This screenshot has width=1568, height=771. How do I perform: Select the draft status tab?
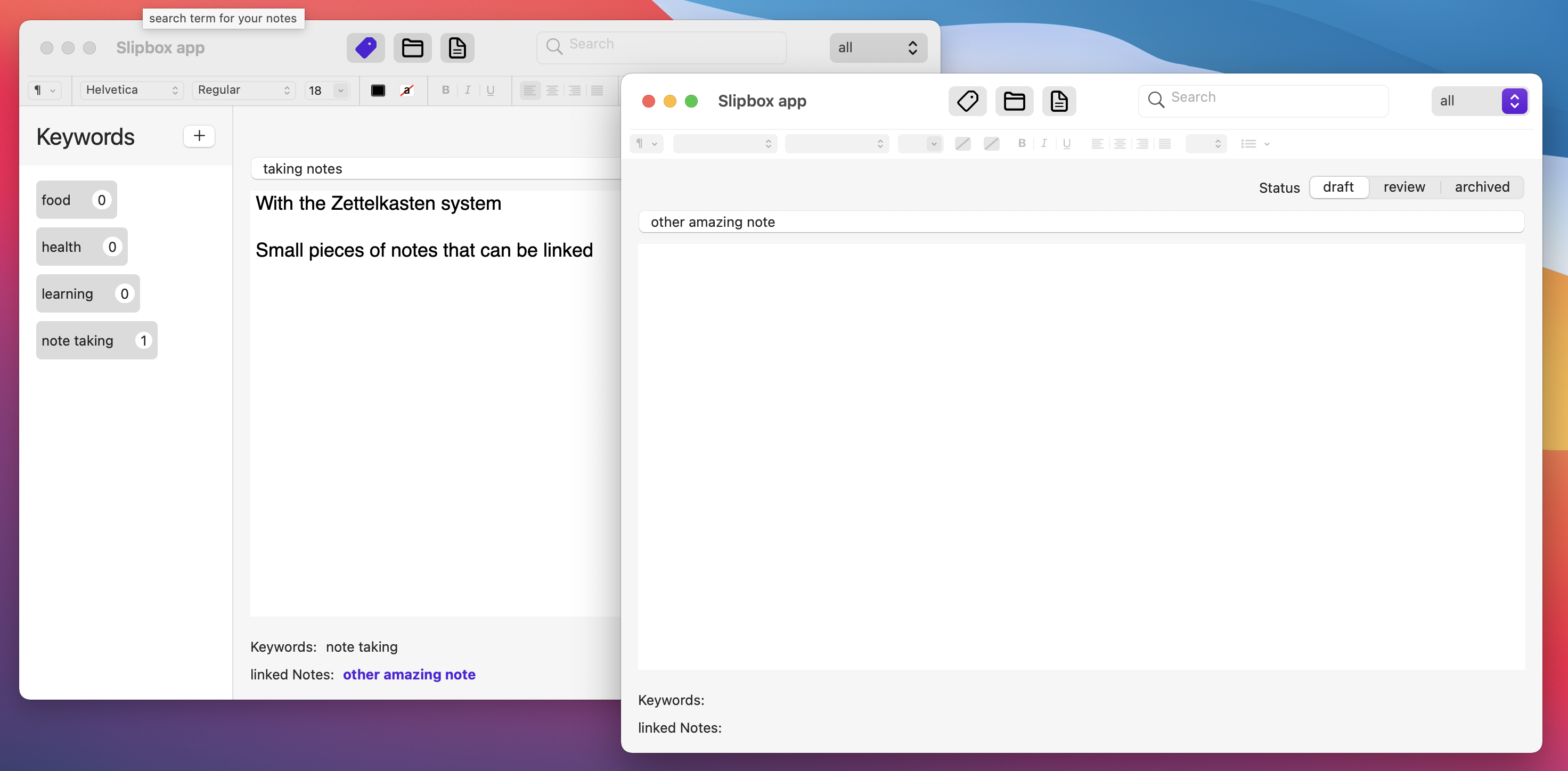1338,187
